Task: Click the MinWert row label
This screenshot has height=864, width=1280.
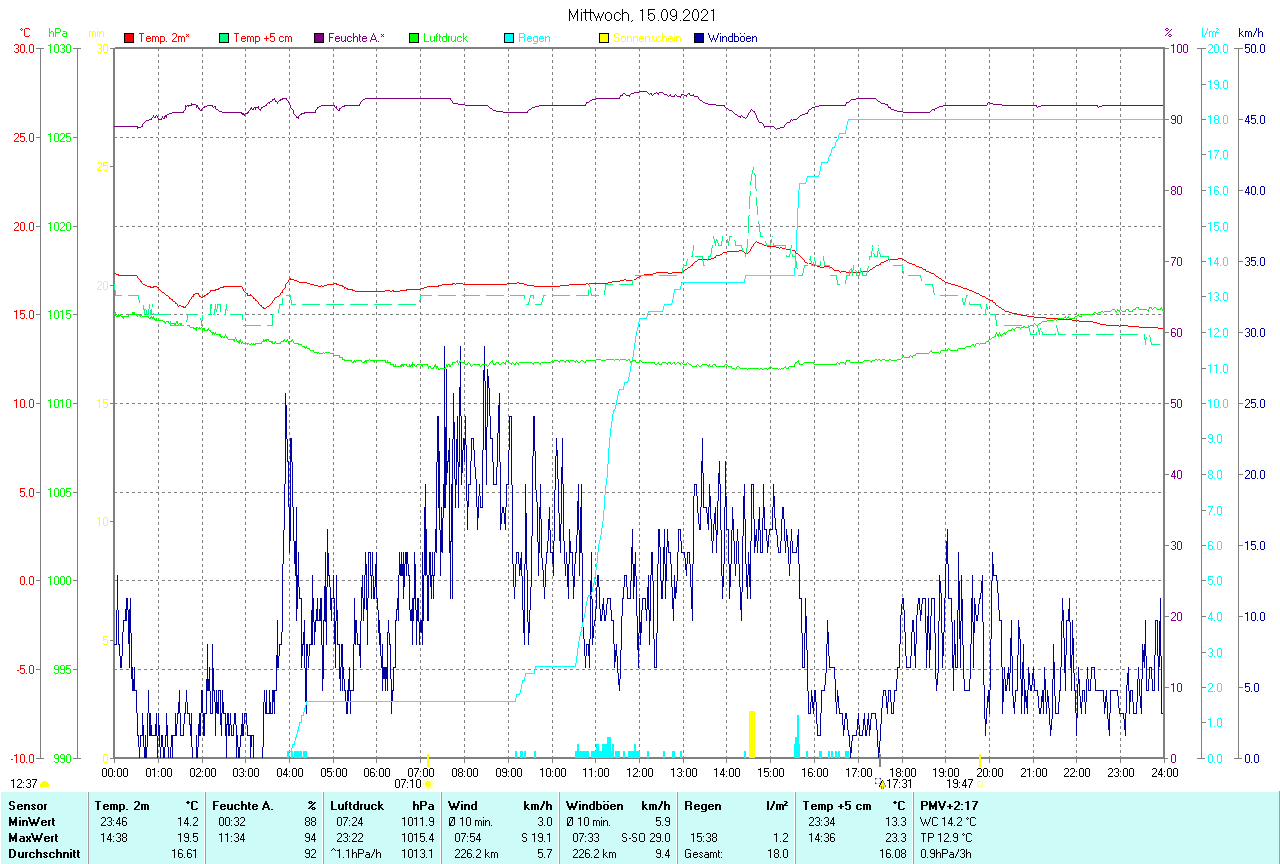Action: pyautogui.click(x=32, y=821)
